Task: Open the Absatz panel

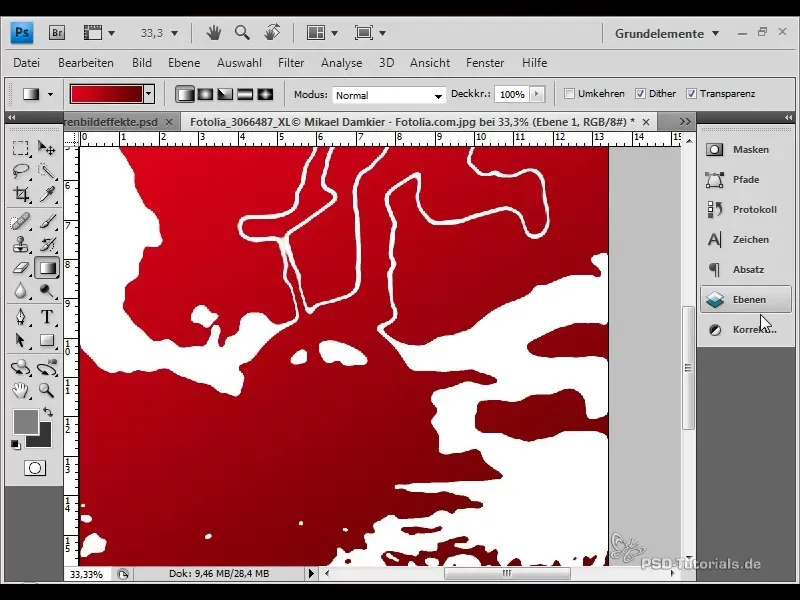Action: click(745, 269)
